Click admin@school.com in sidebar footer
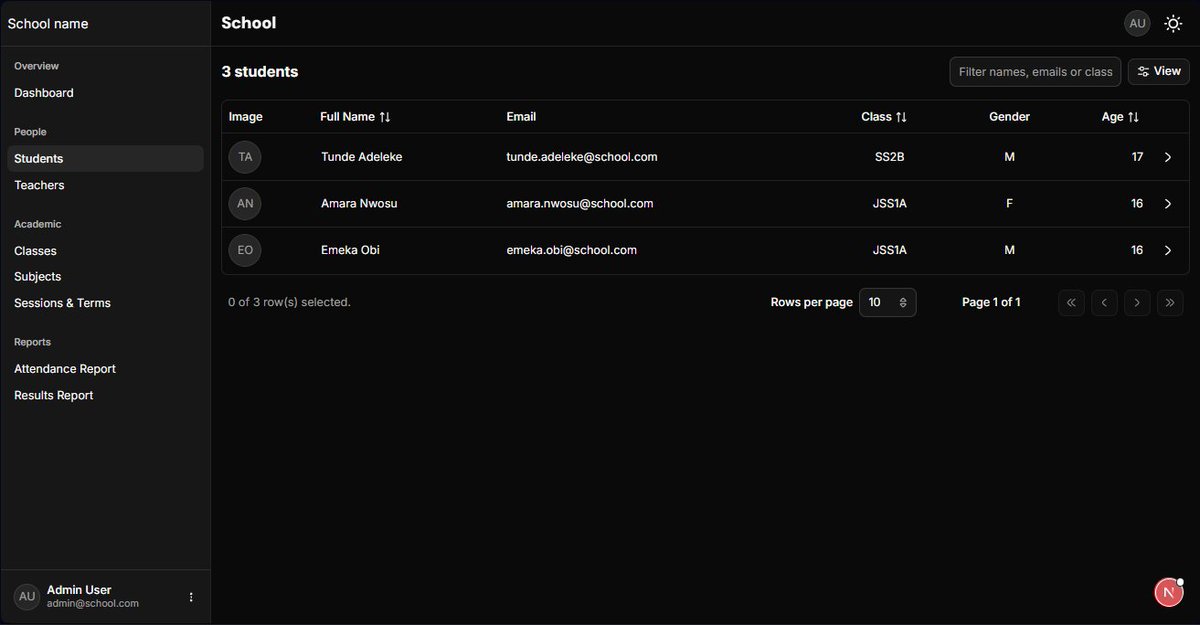The height and width of the screenshot is (625, 1200). pyautogui.click(x=93, y=604)
